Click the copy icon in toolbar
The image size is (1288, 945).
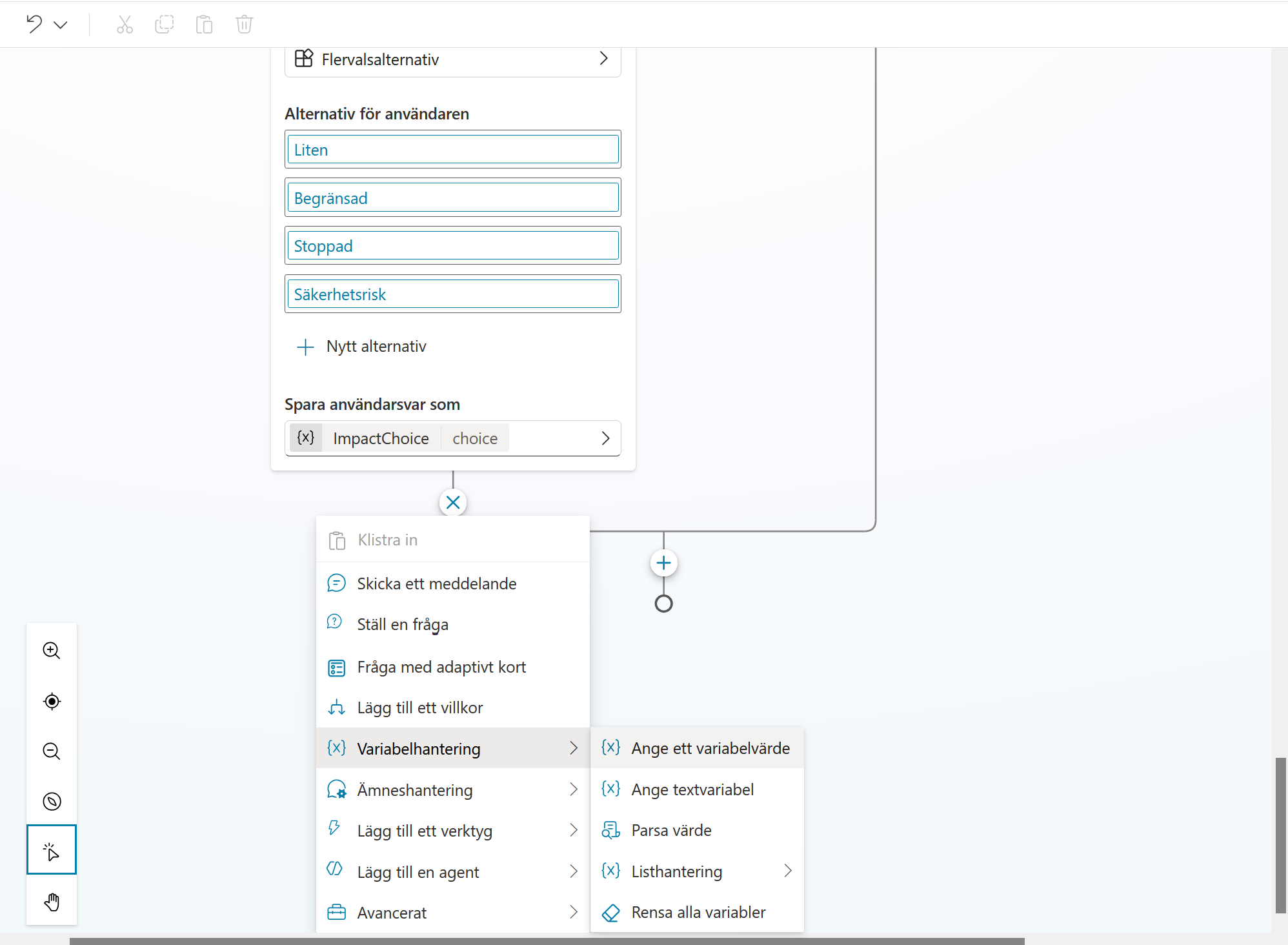(165, 25)
